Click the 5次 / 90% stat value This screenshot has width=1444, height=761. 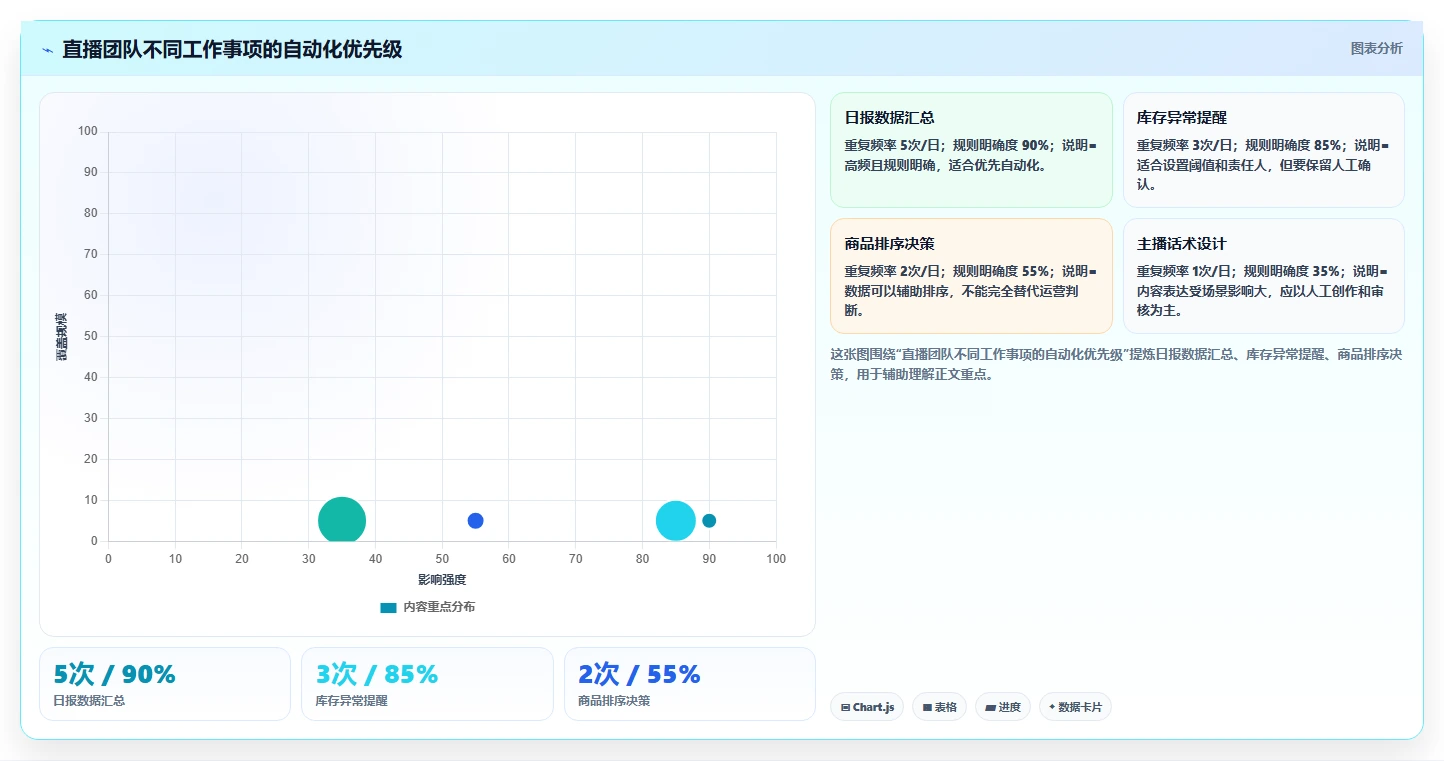point(114,674)
